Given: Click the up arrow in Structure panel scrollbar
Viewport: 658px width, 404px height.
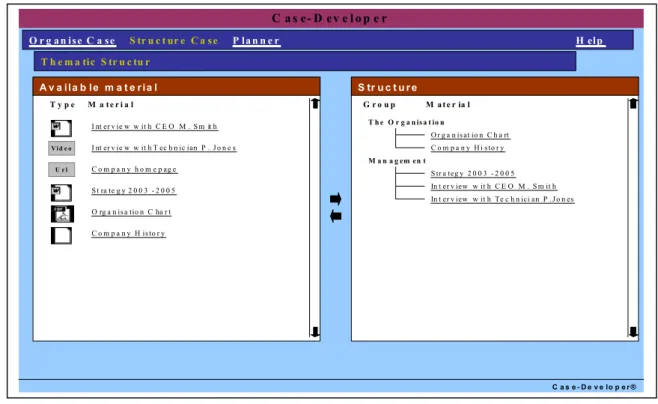Looking at the screenshot, I should (x=633, y=103).
